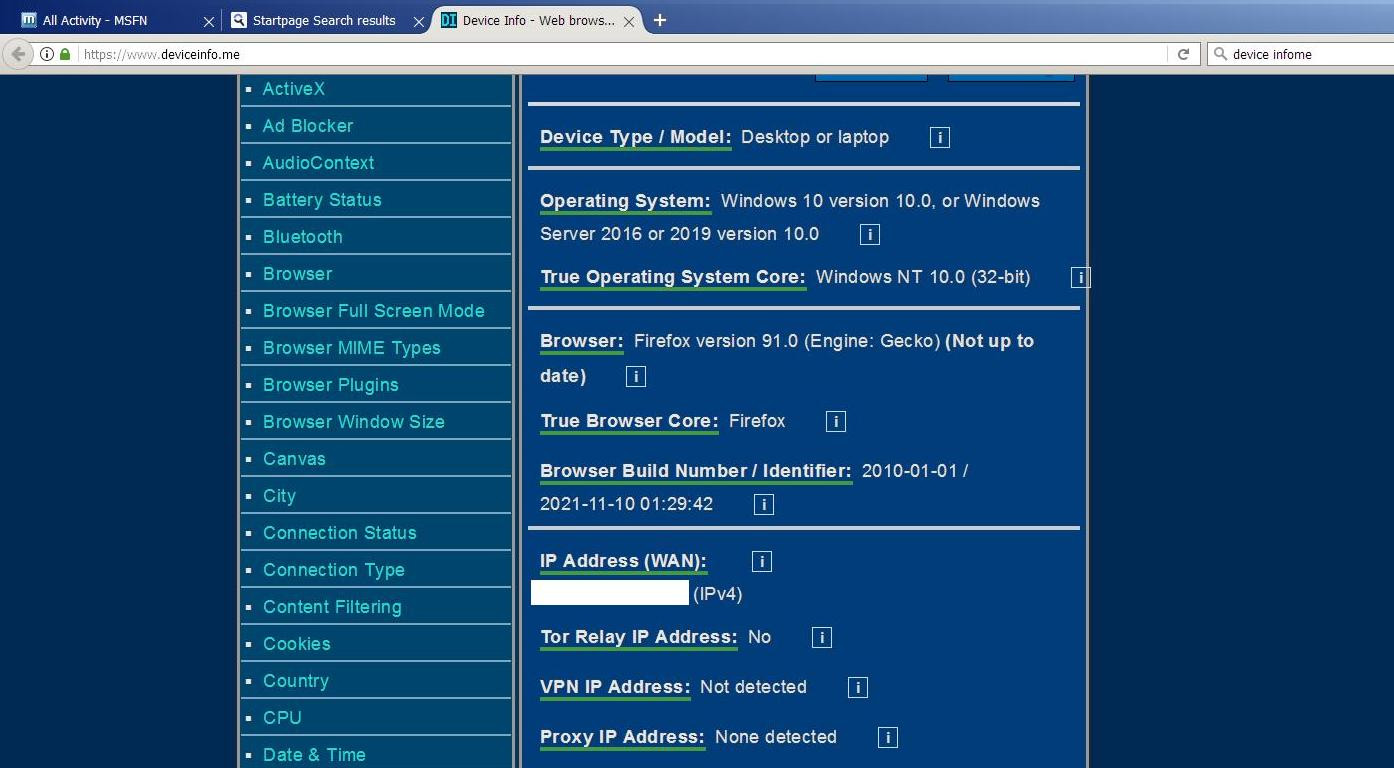Image resolution: width=1394 pixels, height=768 pixels.
Task: Click the Tor Relay IP Address label
Action: [639, 638]
